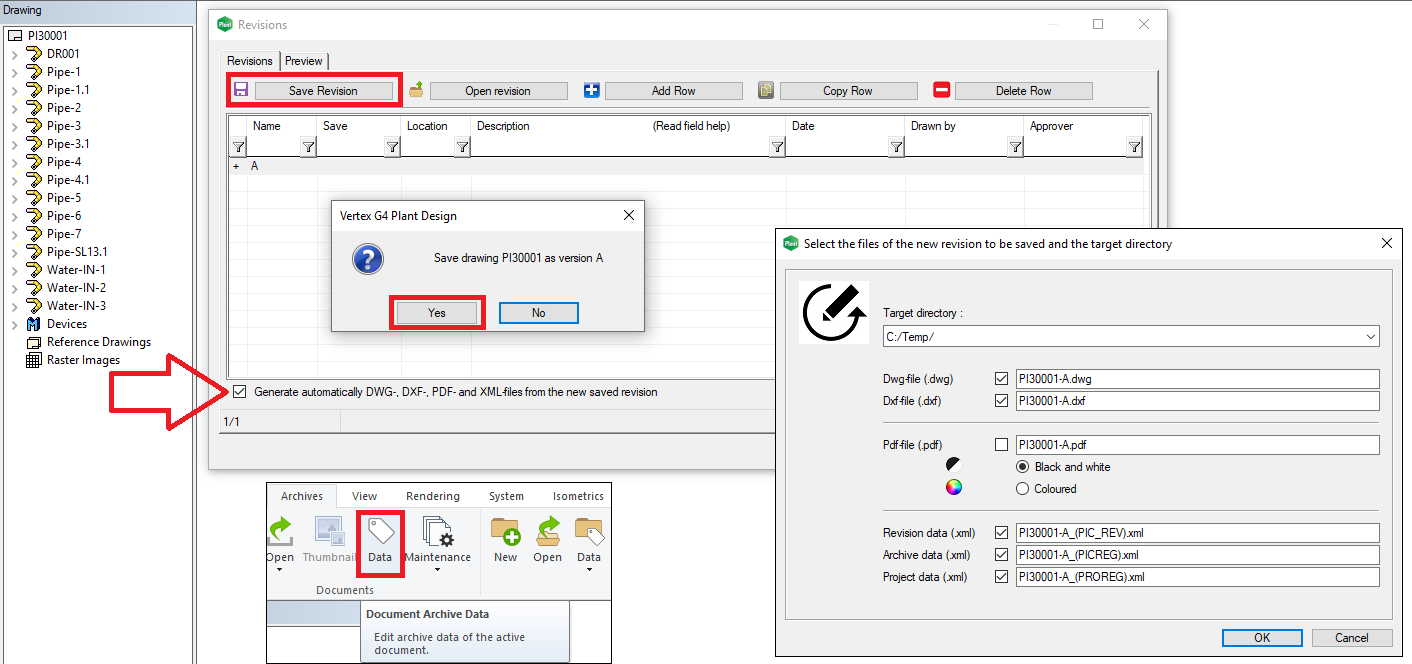Click the Thumbnail icon in Documents group

pos(330,531)
